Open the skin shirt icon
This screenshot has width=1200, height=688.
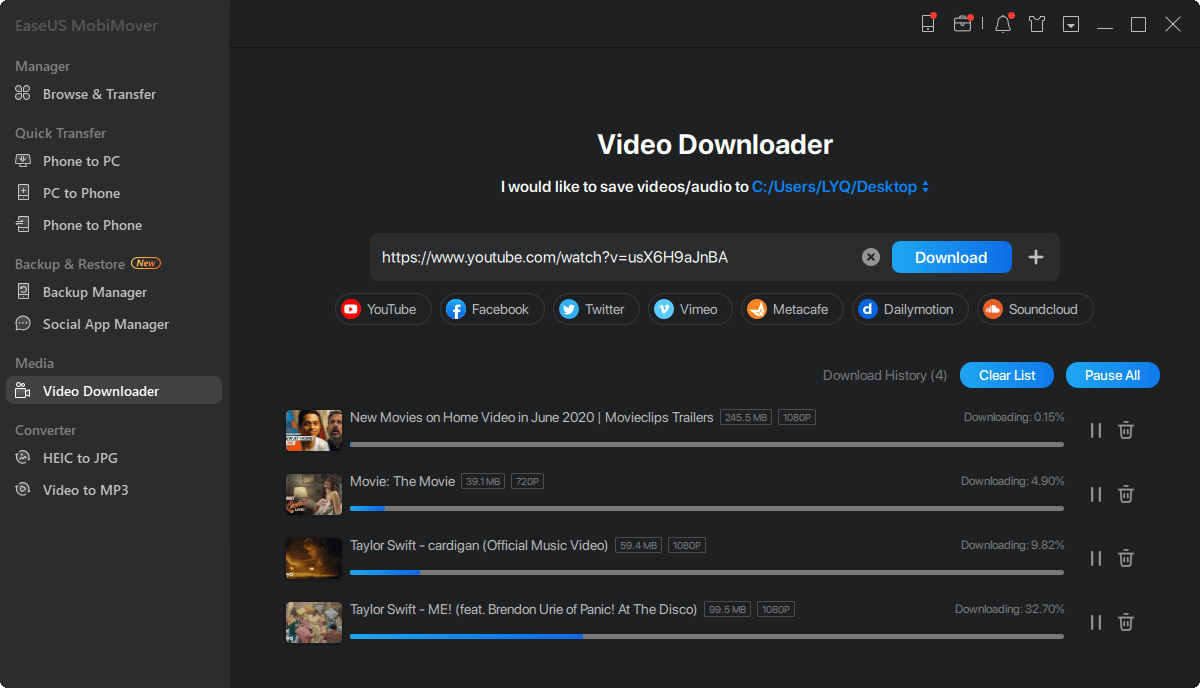(1037, 24)
